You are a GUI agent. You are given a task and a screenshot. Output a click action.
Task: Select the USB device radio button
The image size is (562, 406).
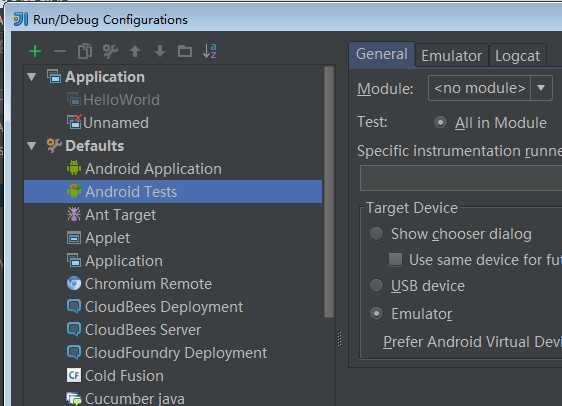[x=376, y=286]
